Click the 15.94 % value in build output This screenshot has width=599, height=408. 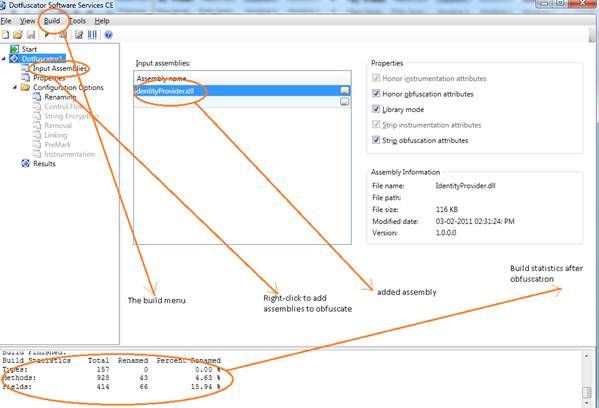[206, 387]
